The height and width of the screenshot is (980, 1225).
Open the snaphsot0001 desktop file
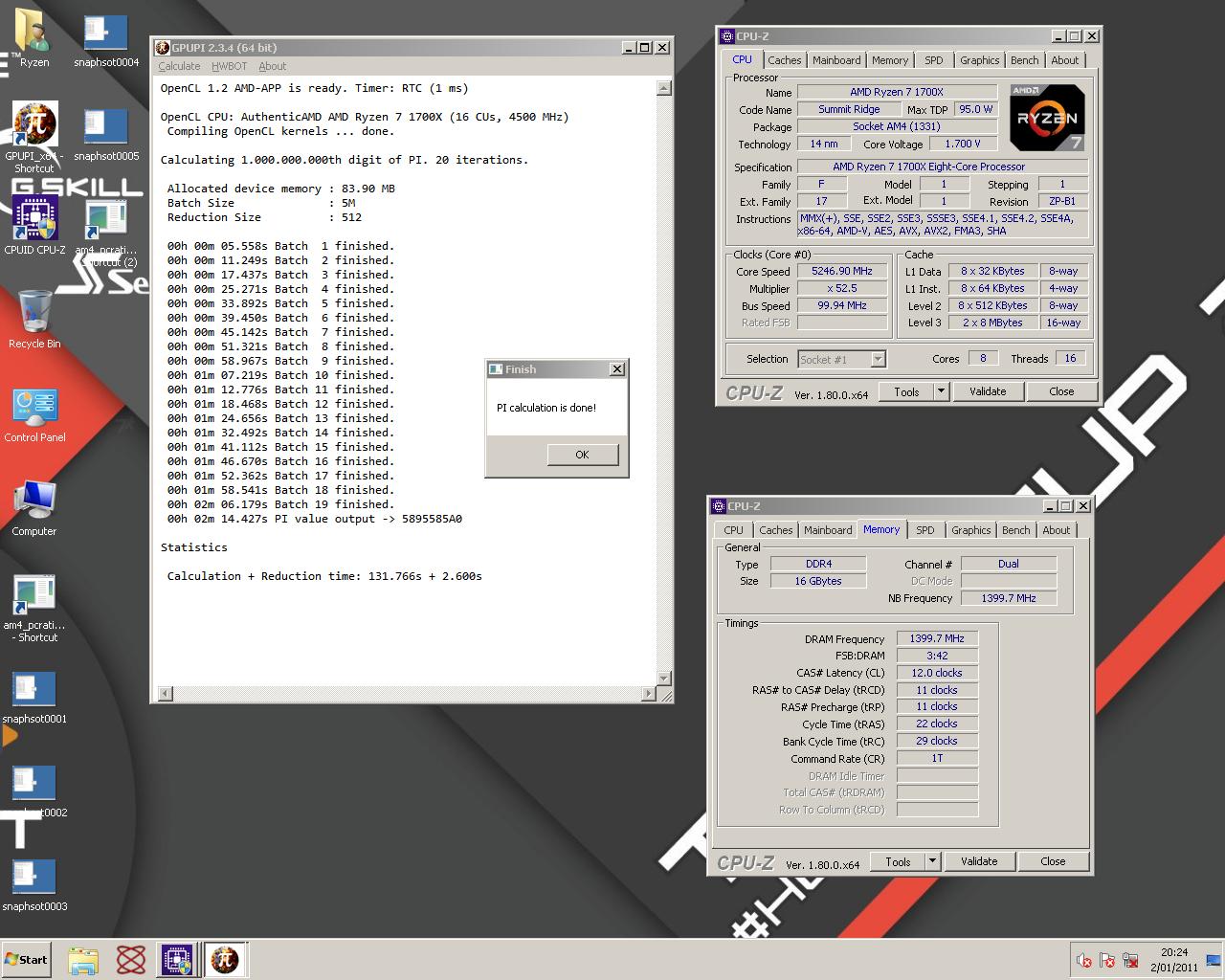(x=34, y=697)
